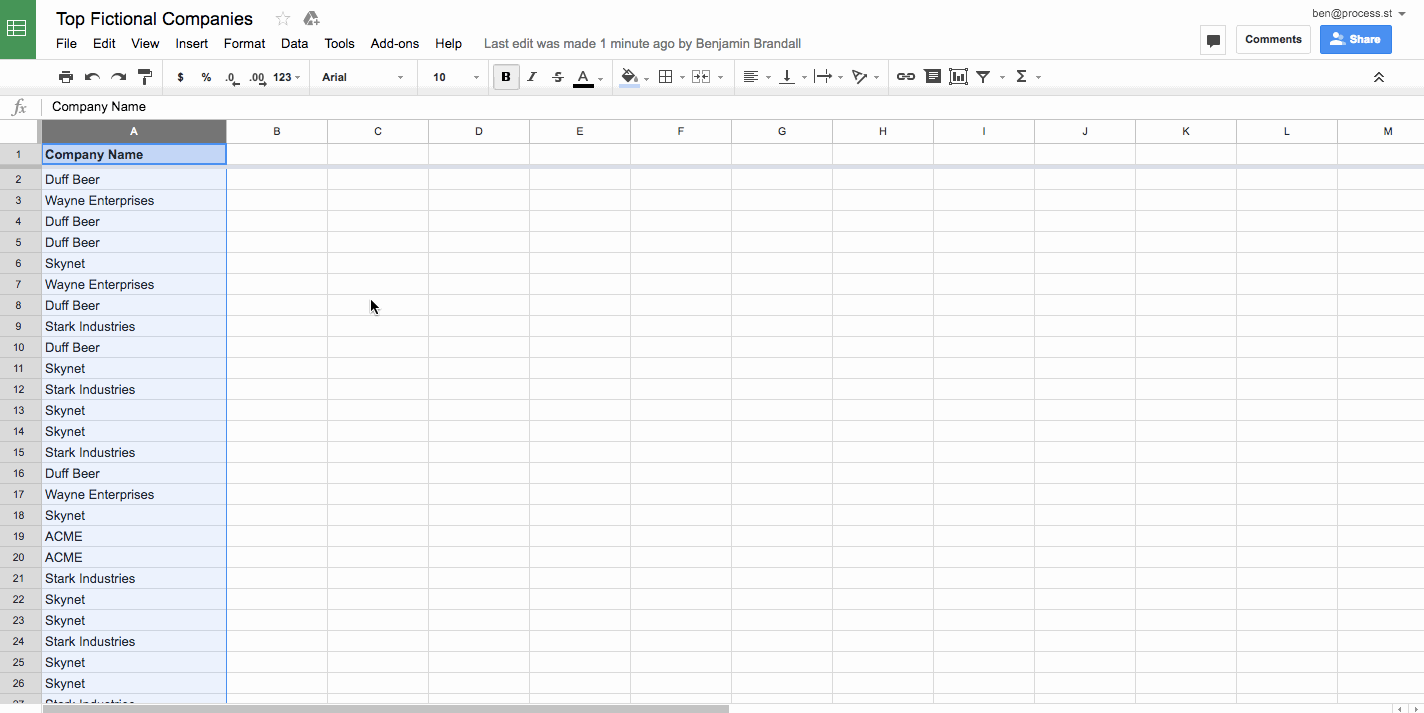Select the Paint format tool

tap(144, 77)
